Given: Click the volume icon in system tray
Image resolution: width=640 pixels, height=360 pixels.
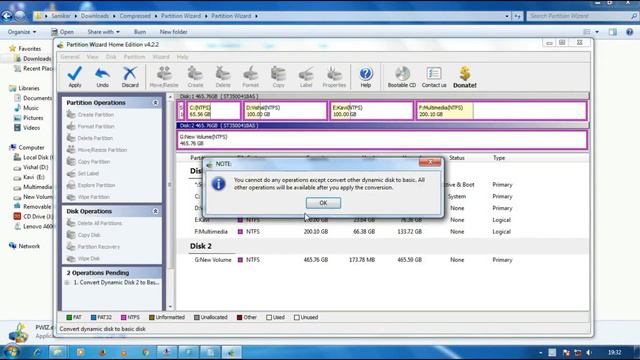Looking at the screenshot, I should click(589, 353).
